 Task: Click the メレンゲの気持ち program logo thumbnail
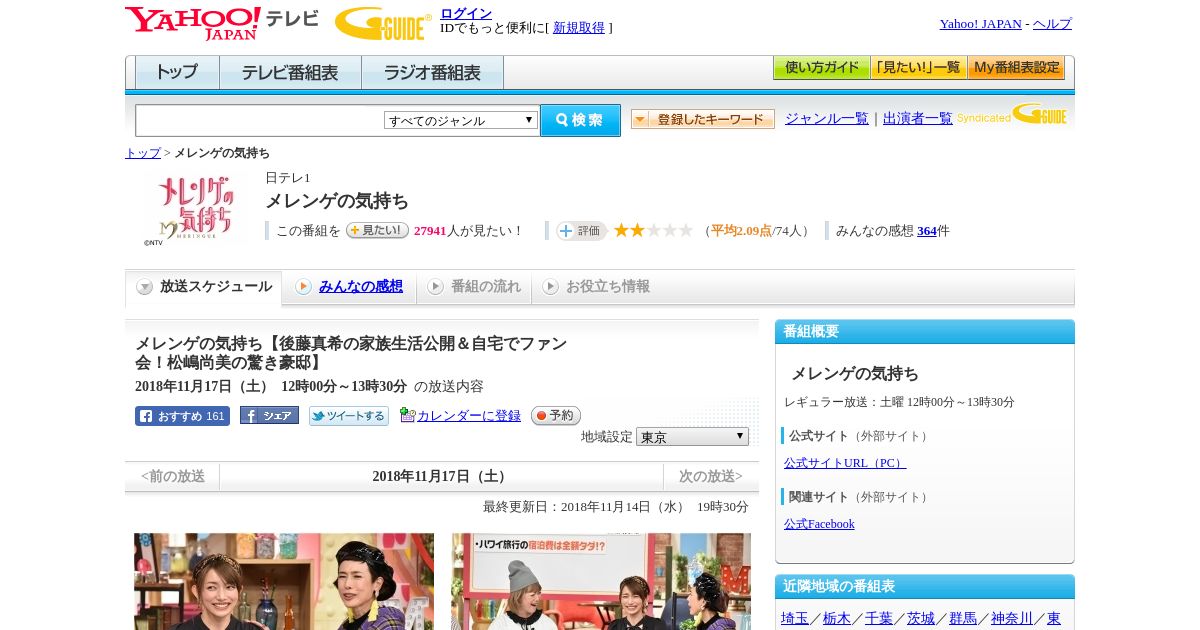(x=195, y=208)
